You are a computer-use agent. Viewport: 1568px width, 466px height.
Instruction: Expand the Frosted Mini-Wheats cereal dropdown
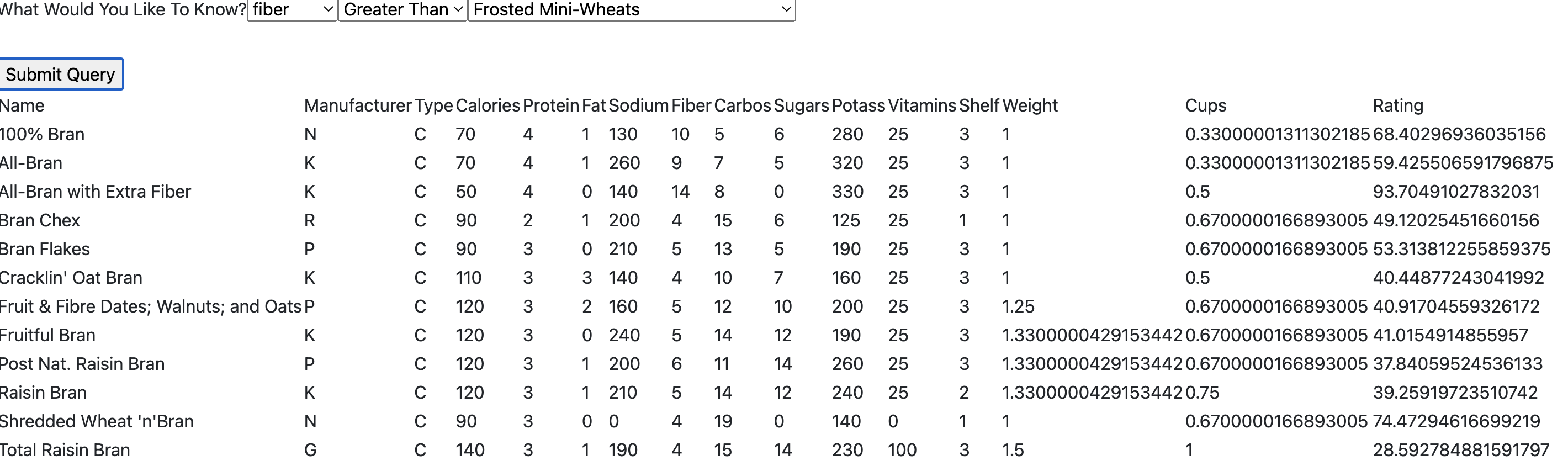631,10
